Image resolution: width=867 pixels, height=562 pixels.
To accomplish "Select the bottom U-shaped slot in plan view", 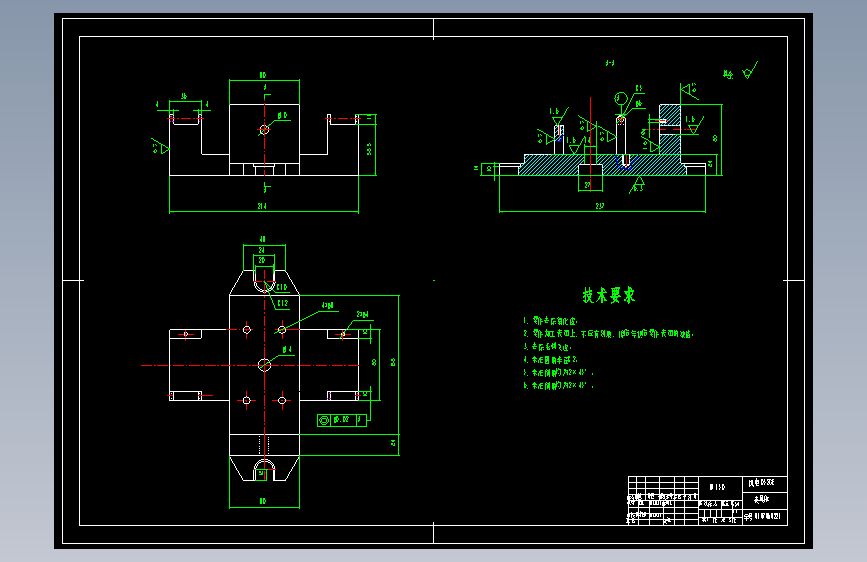I will point(264,470).
